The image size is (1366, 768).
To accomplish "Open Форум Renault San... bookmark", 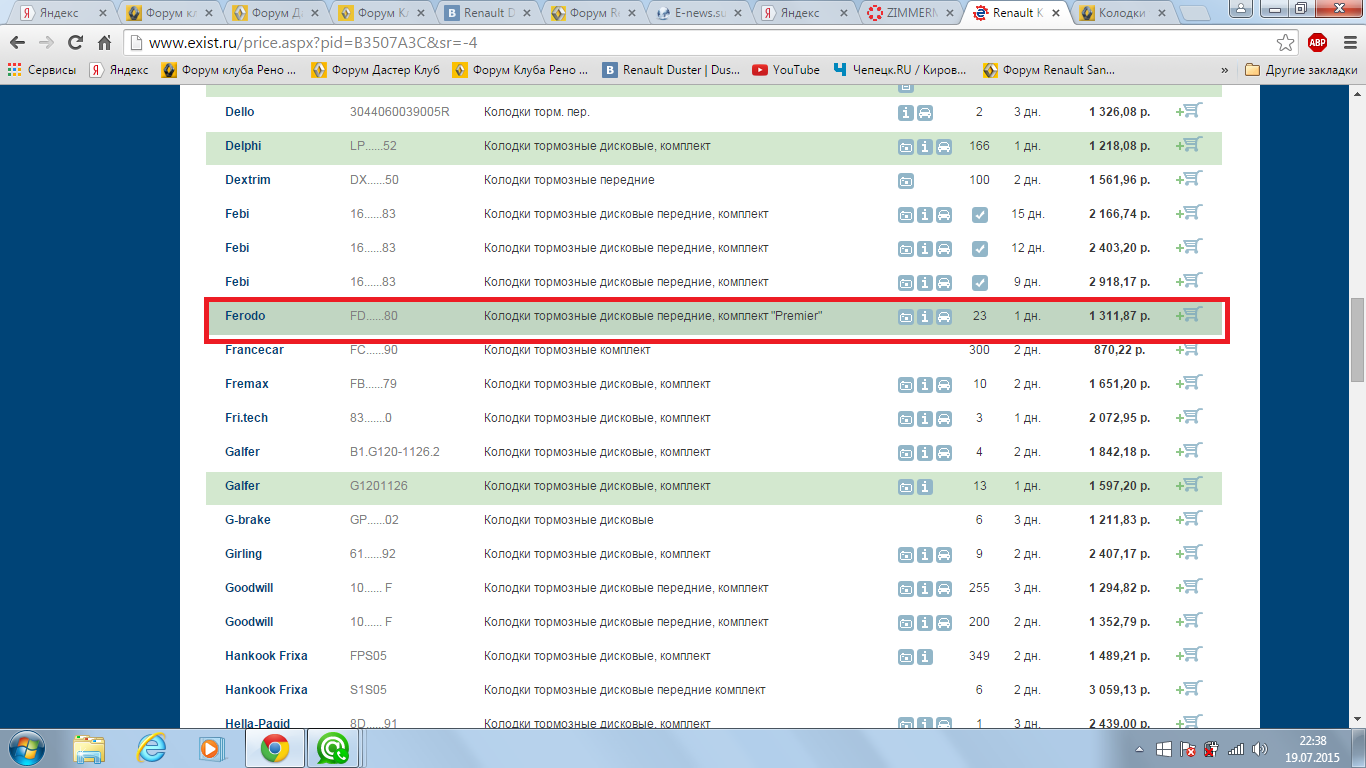I will [1049, 70].
